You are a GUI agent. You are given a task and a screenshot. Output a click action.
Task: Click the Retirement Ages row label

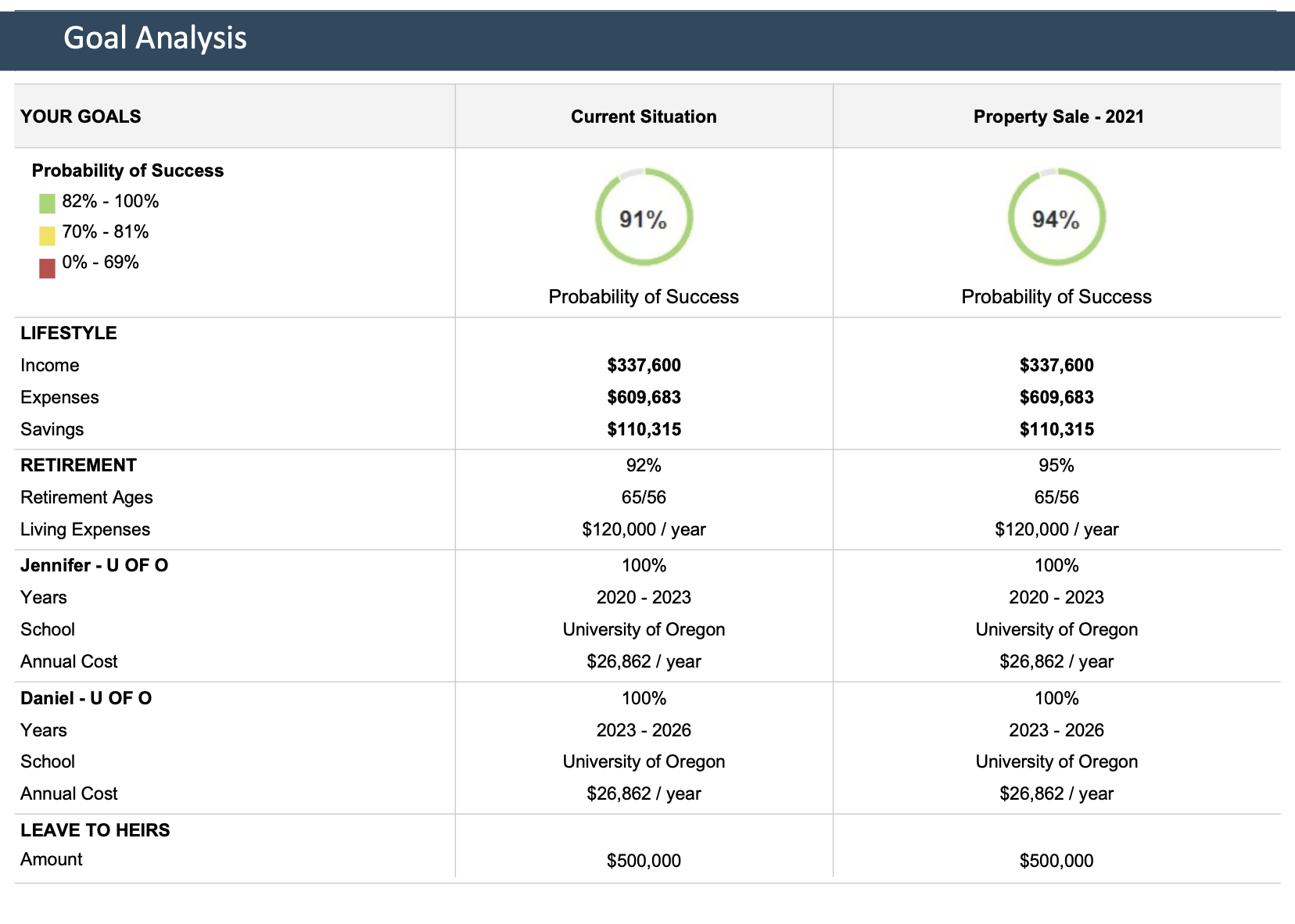tap(87, 497)
